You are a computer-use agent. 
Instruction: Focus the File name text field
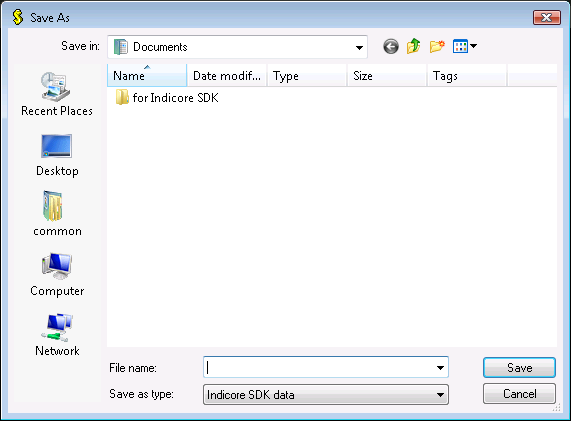click(x=319, y=367)
